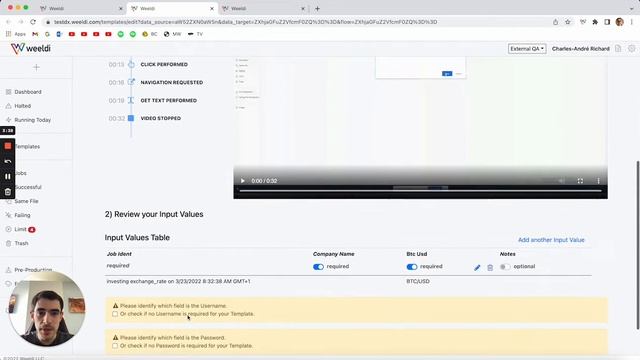This screenshot has height=360, width=640.
Task: Open the TV bookmark
Action: pos(195,34)
